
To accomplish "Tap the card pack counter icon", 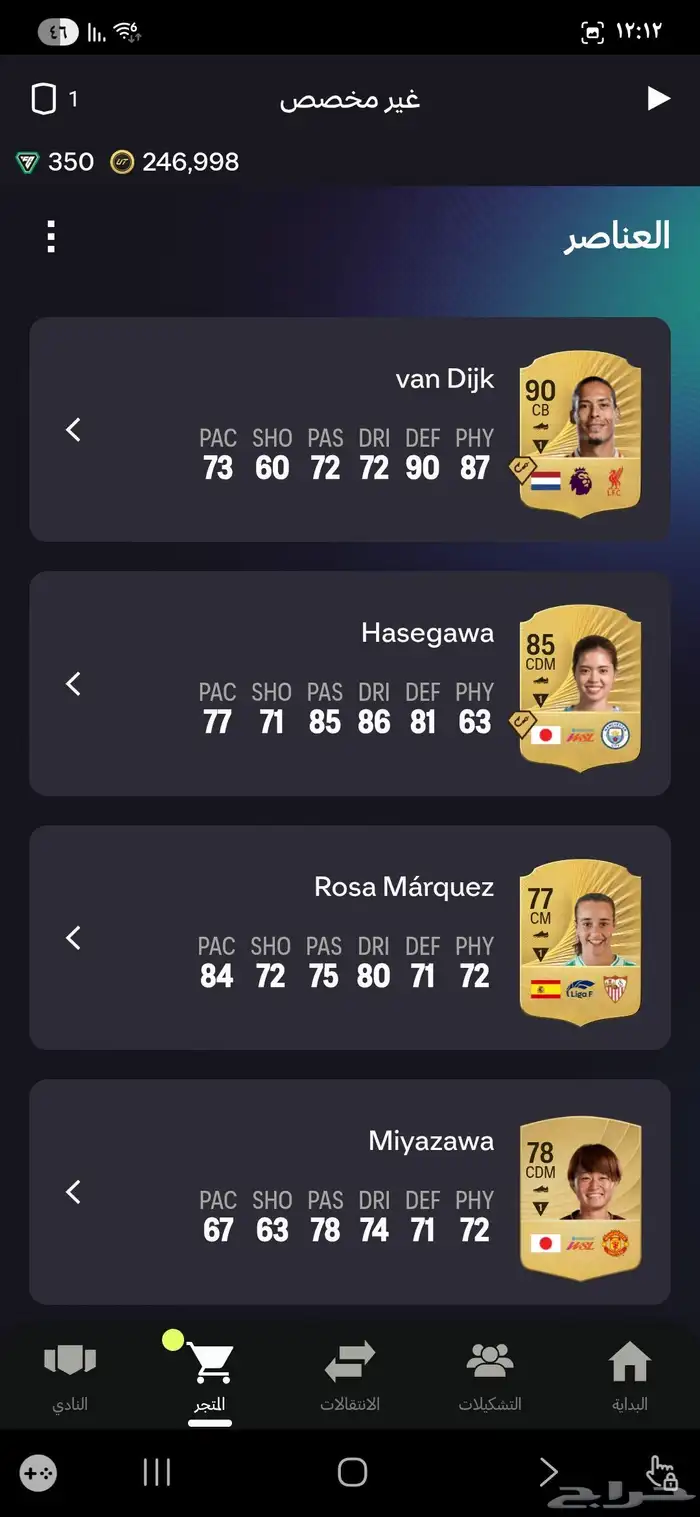I will coord(43,99).
